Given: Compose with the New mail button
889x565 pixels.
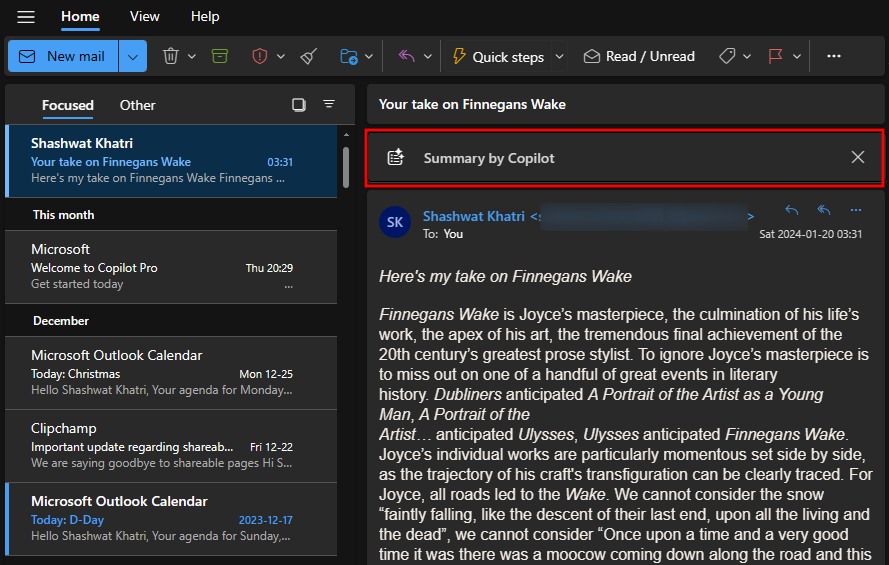Looking at the screenshot, I should click(63, 56).
